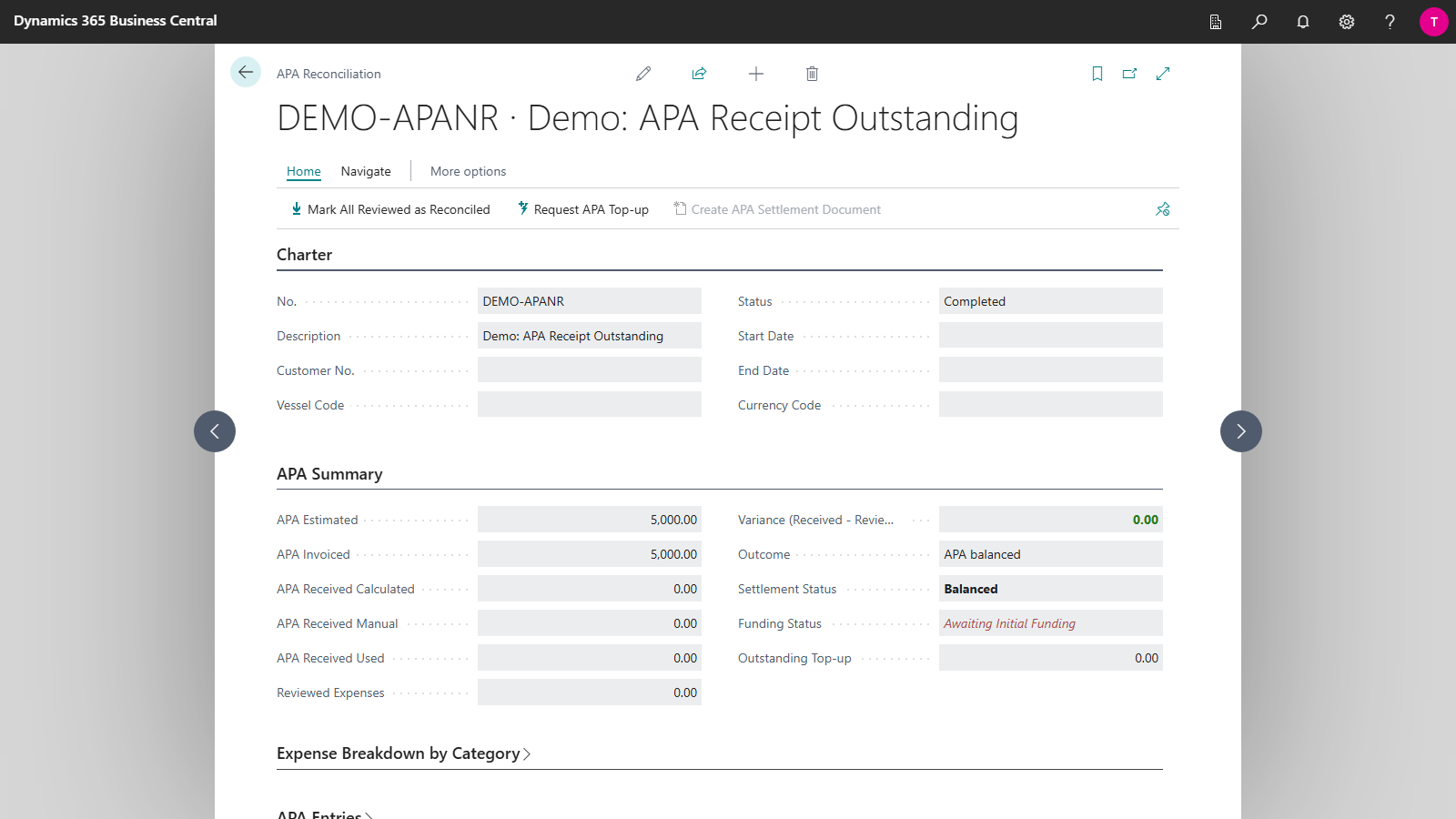Screen dimensions: 1456x819
Task: Create new record with plus icon
Action: [x=756, y=74]
